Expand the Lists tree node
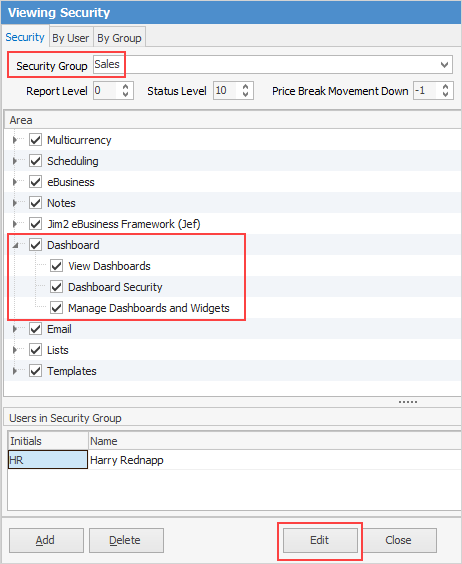The image size is (462, 564). (15, 350)
